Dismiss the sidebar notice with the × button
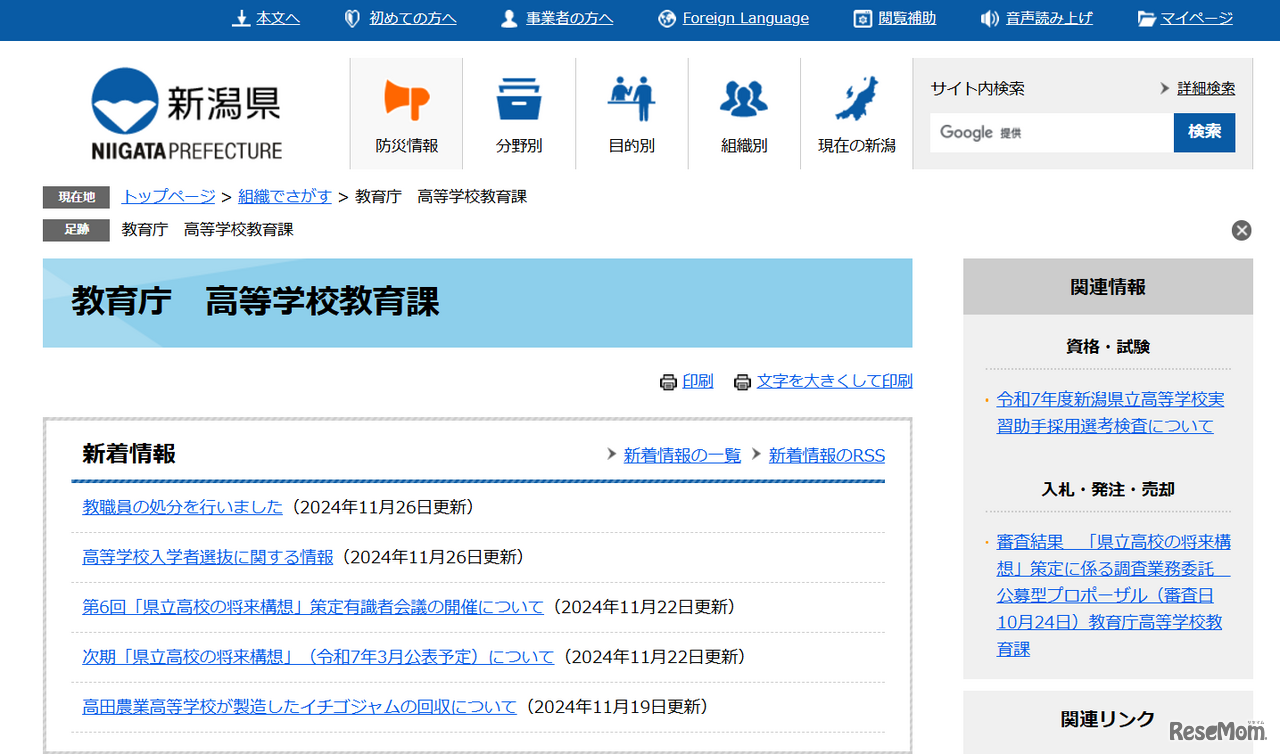The width and height of the screenshot is (1280, 754). tap(1241, 230)
